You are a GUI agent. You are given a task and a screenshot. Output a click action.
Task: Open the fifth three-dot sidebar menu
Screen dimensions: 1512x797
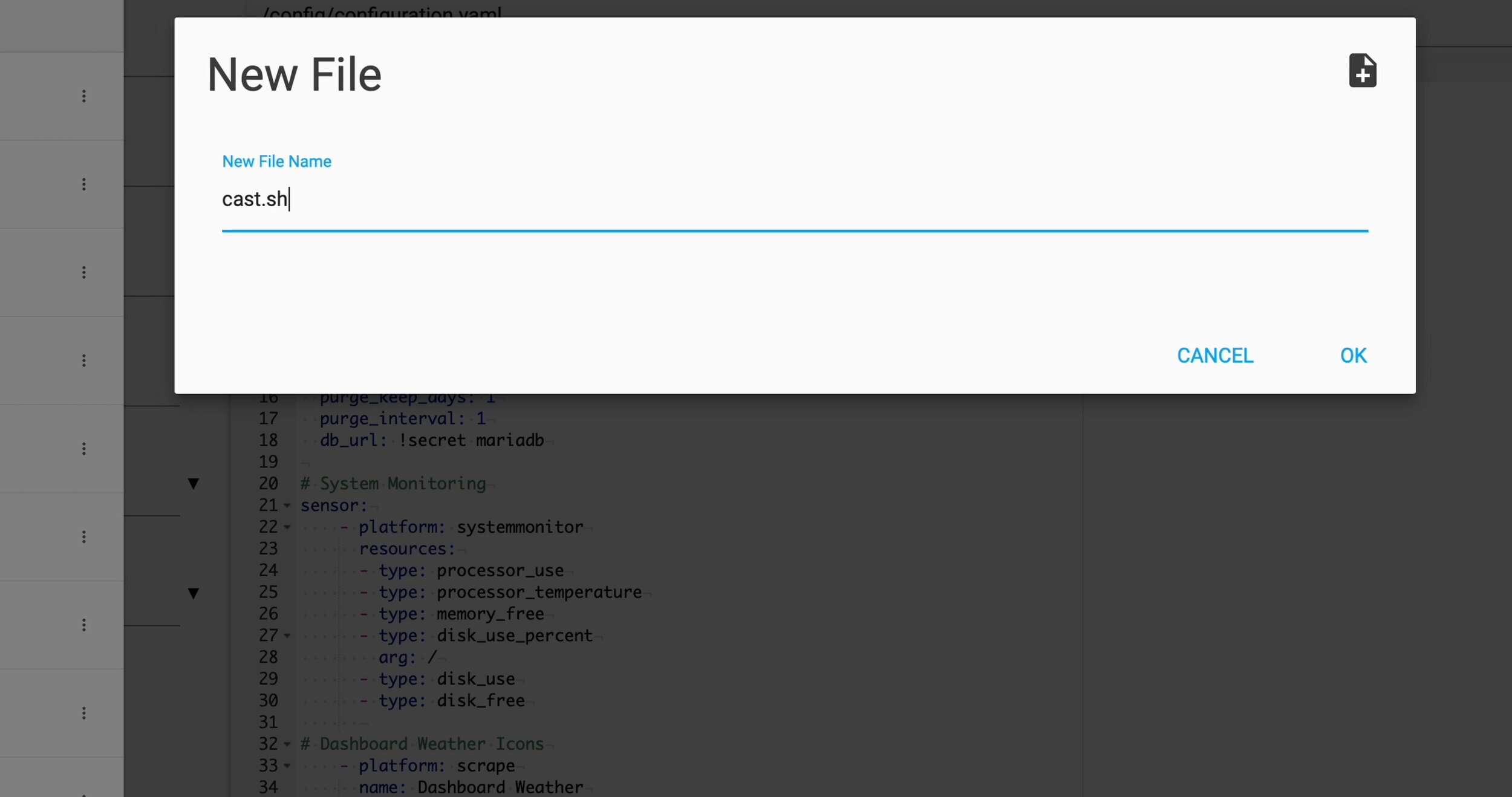[84, 449]
